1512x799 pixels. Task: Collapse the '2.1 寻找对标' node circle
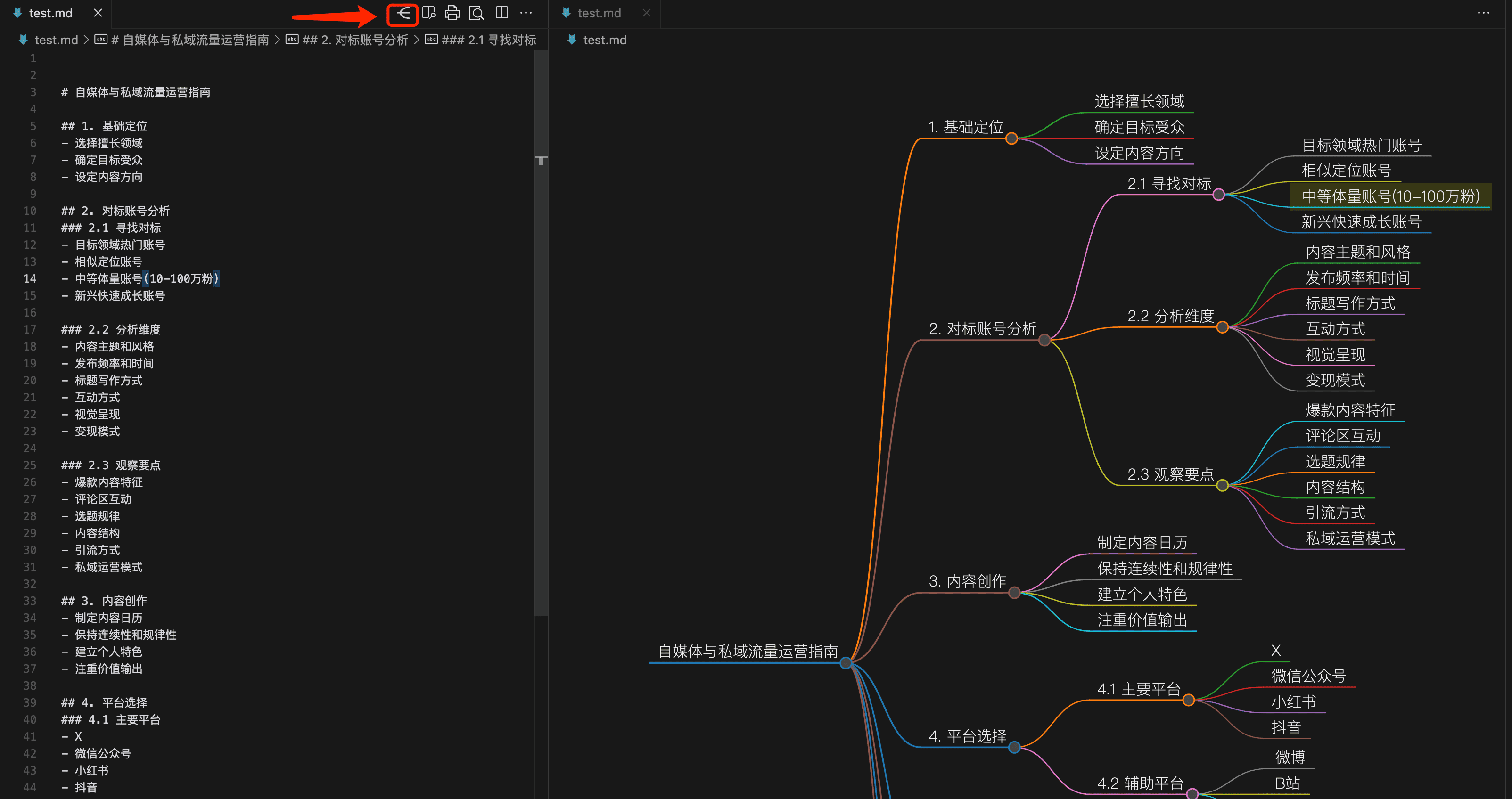[1218, 194]
